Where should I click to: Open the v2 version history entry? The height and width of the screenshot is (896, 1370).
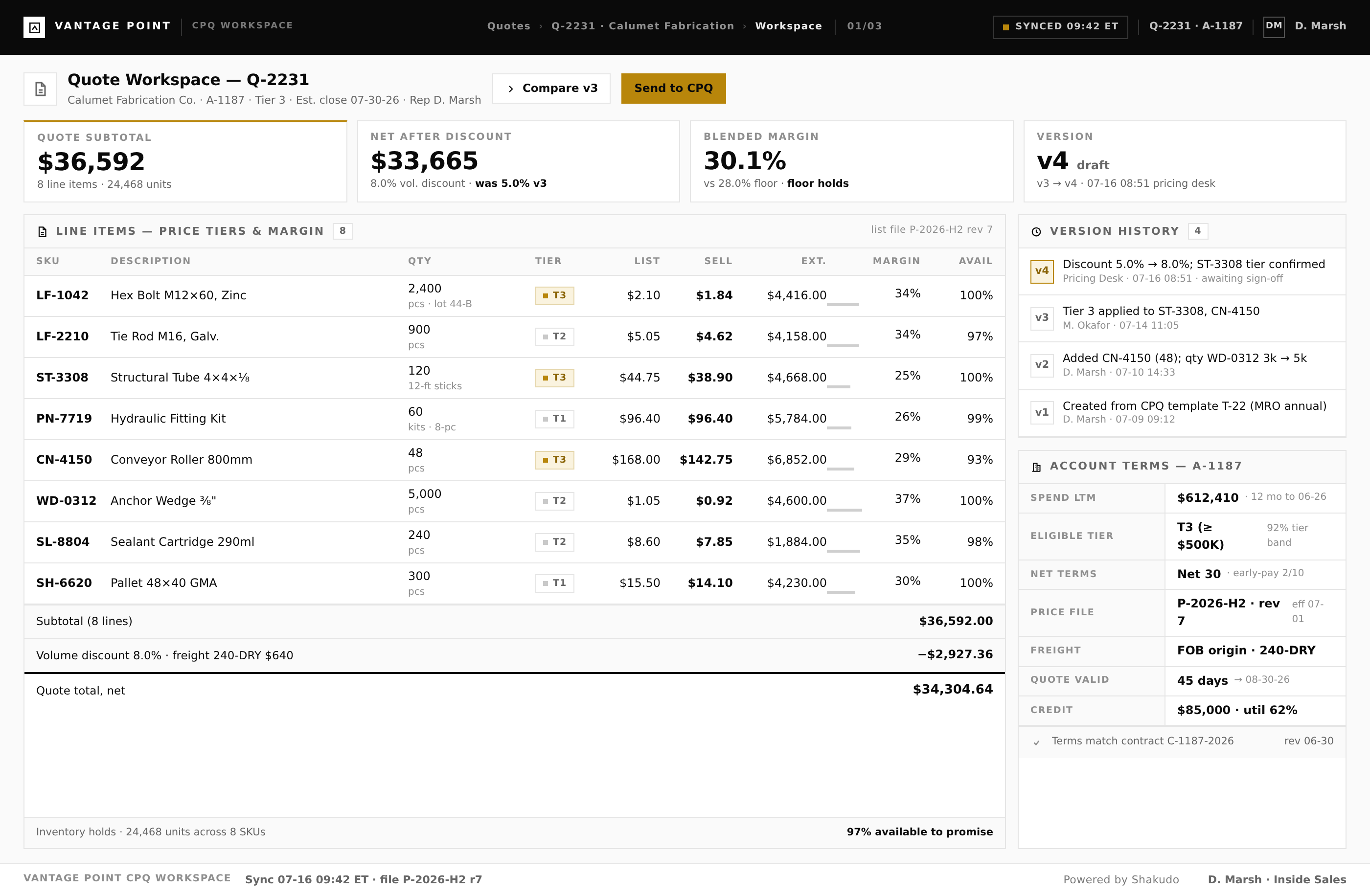pyautogui.click(x=1182, y=366)
